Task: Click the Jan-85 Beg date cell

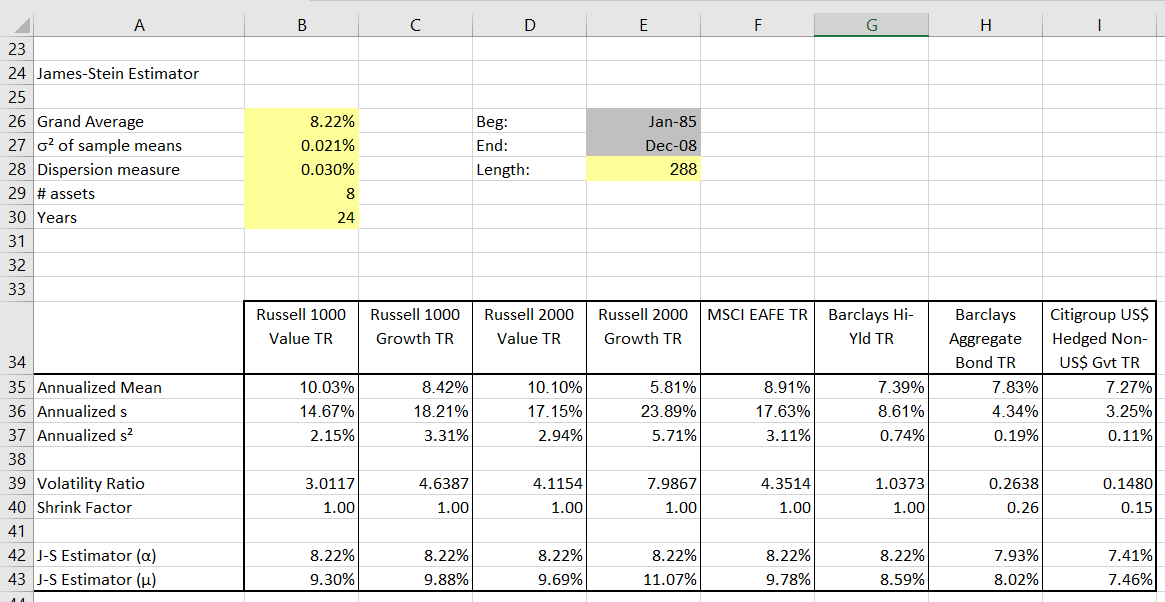Action: (643, 121)
